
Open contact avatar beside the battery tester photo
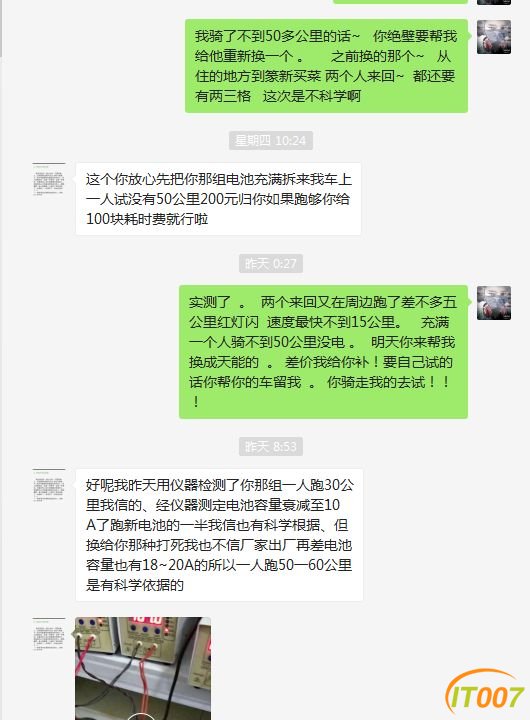point(49,635)
